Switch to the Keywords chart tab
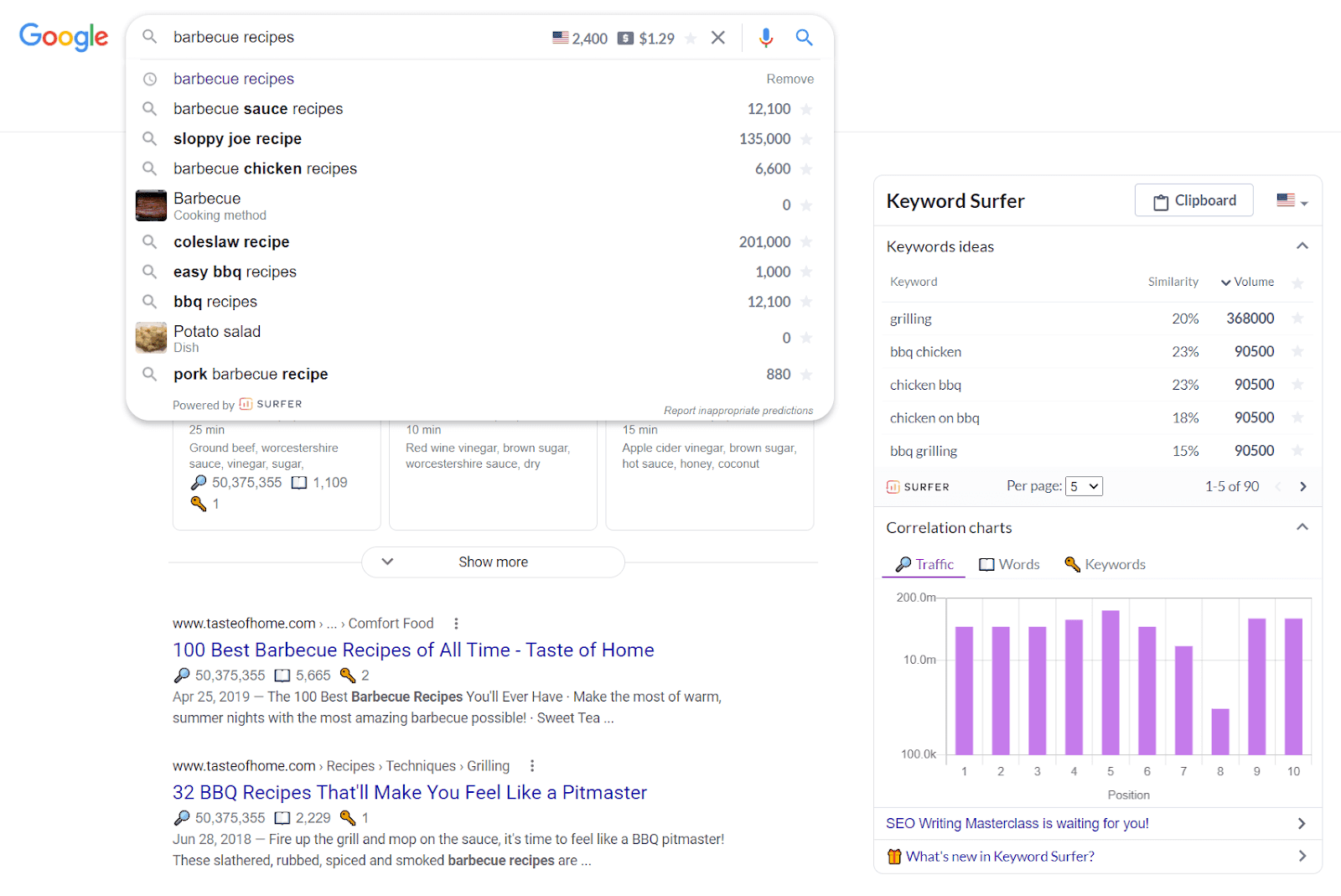 point(1105,565)
